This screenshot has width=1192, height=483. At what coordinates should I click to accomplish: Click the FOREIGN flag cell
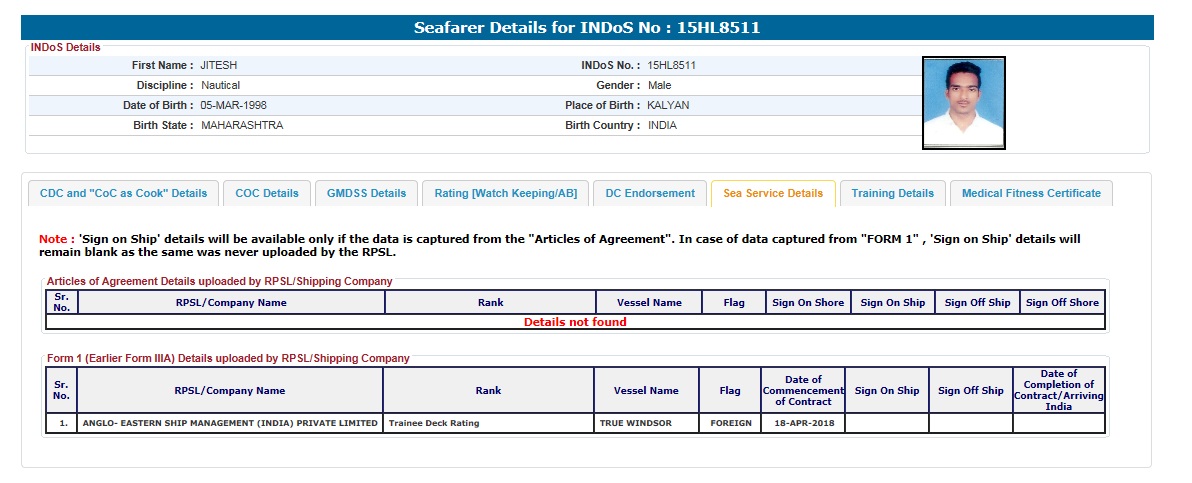731,423
